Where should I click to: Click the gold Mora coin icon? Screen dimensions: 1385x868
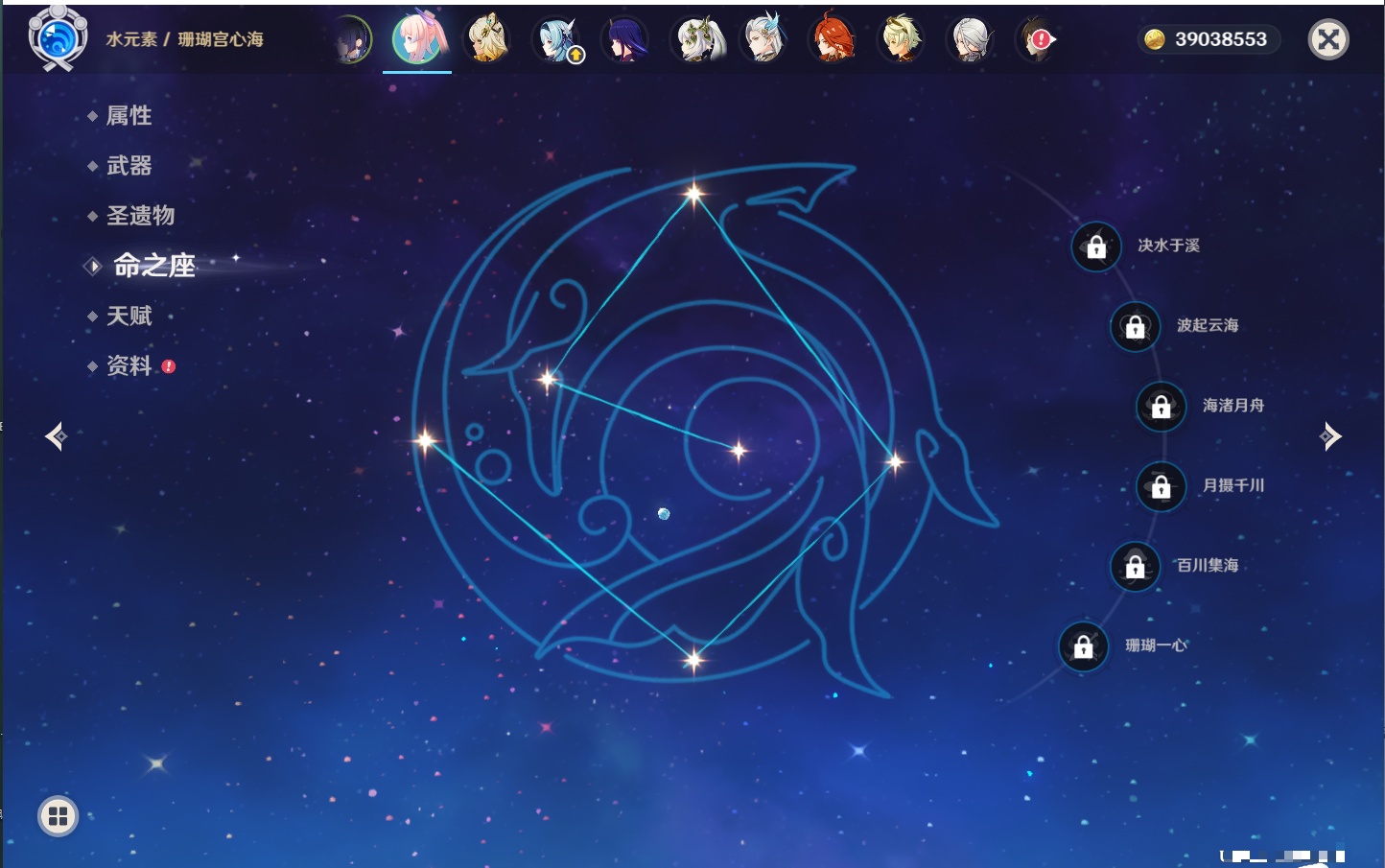(1155, 39)
